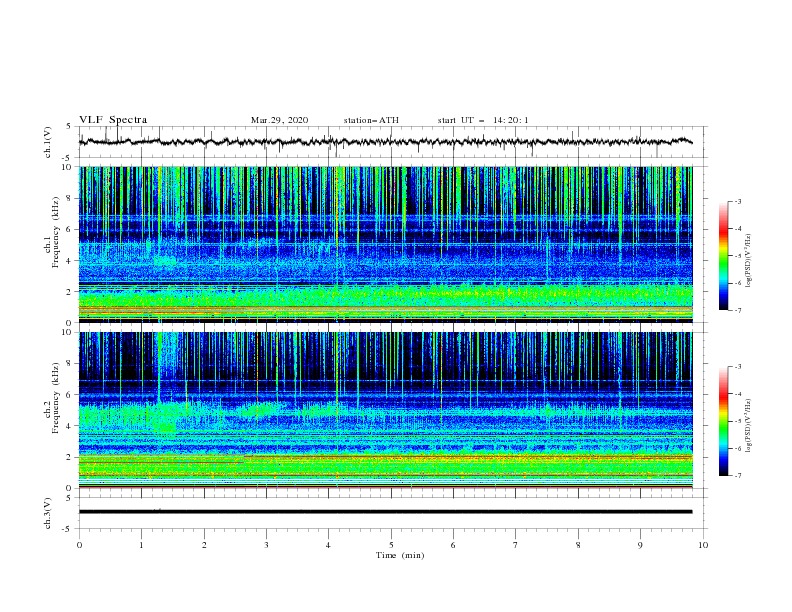Click time axis tick label "10" at right

point(703,545)
